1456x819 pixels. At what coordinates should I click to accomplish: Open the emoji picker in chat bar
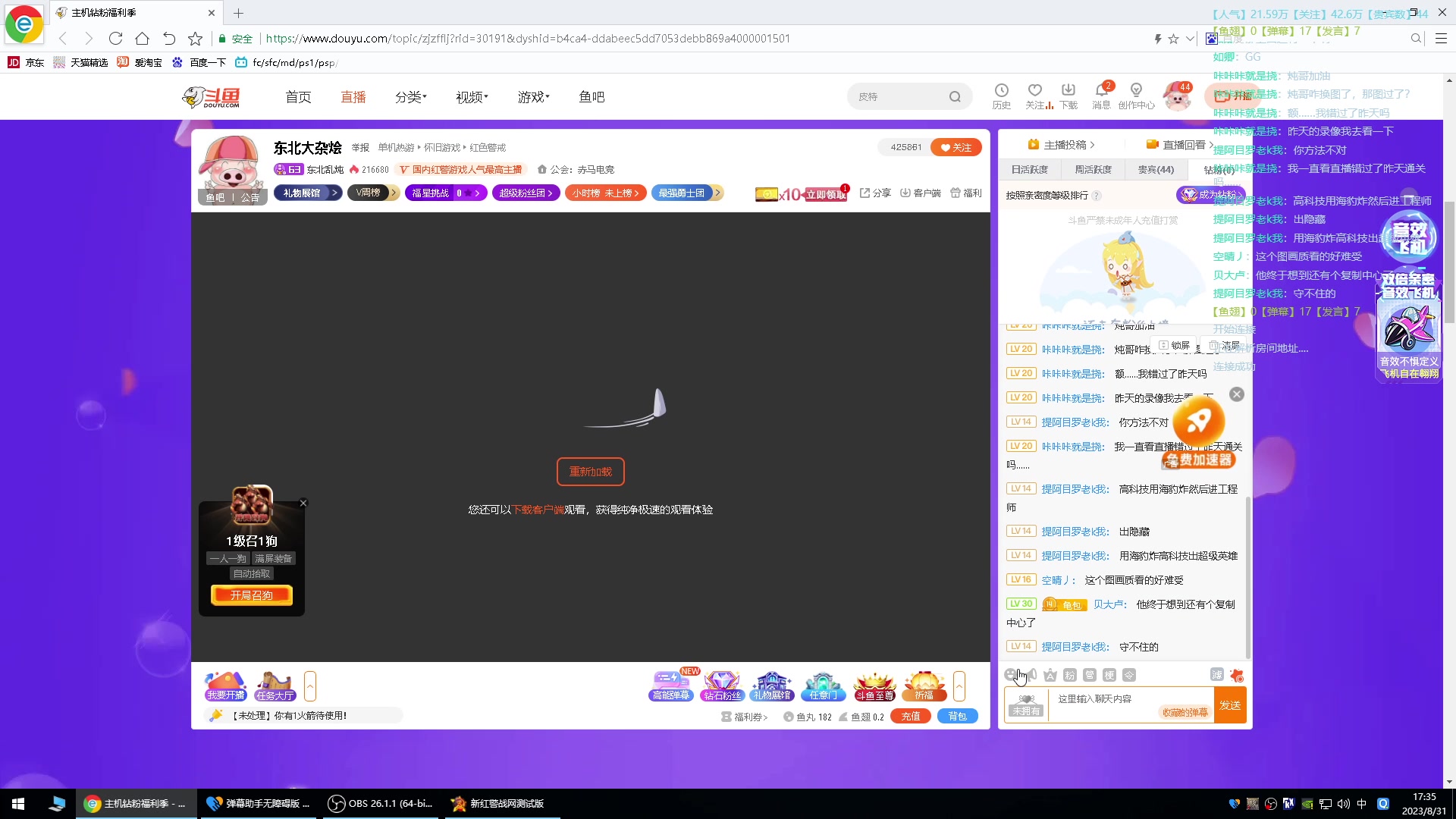pyautogui.click(x=1010, y=674)
